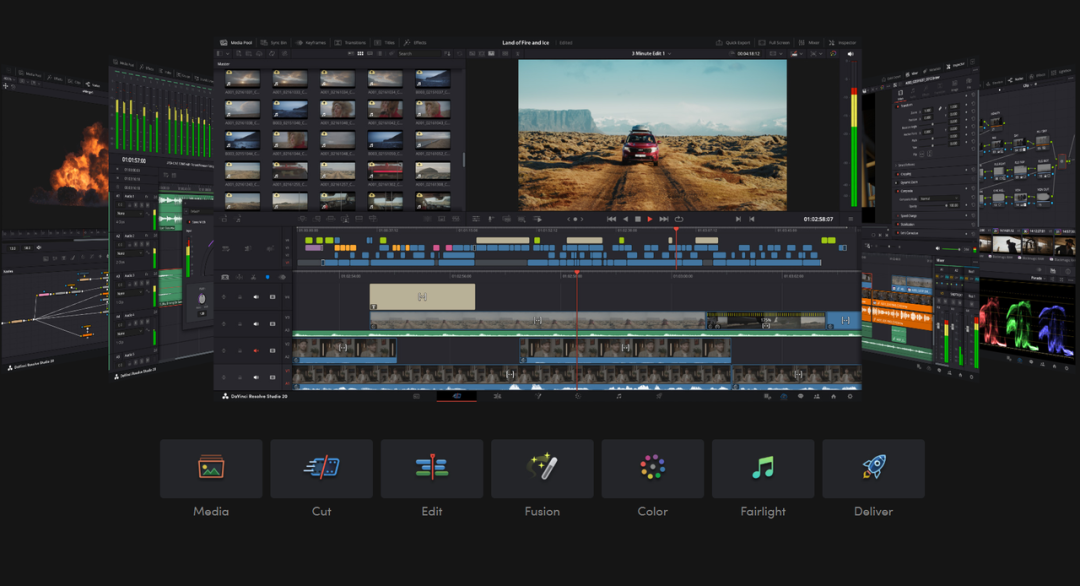Click the blue snapping icon above track headers

[x=267, y=277]
